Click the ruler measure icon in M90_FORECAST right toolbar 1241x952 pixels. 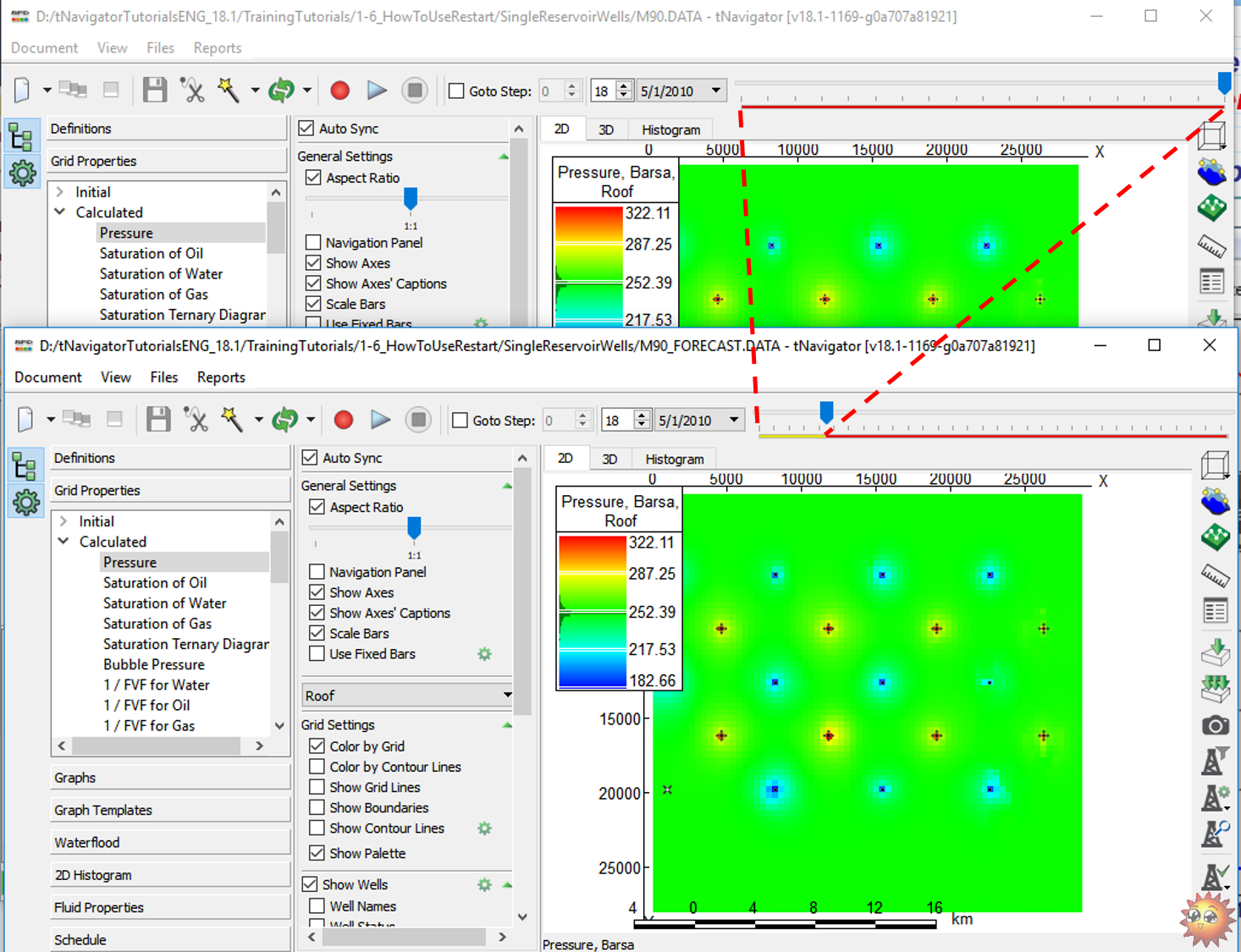coord(1215,576)
